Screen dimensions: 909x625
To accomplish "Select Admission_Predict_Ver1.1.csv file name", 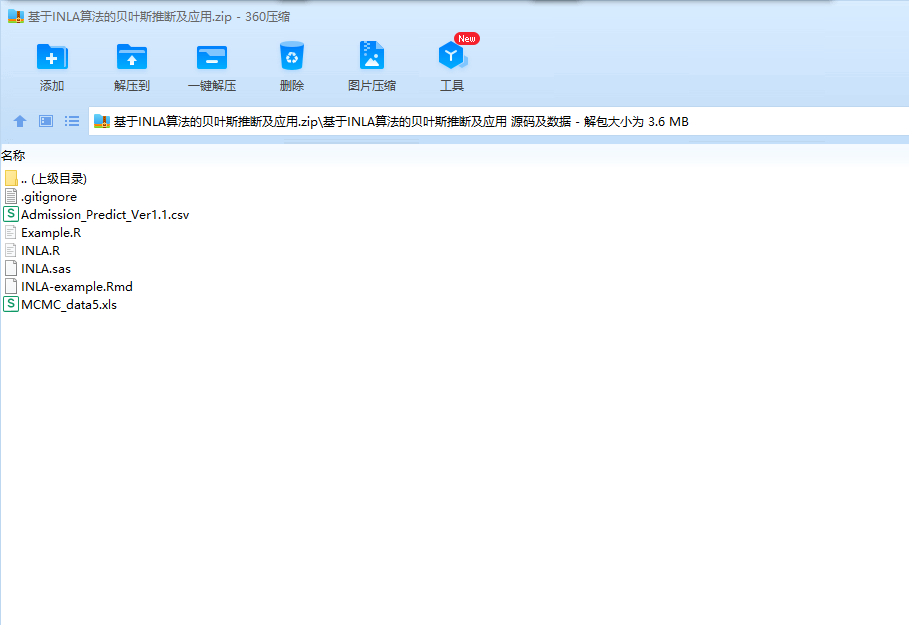I will click(105, 215).
